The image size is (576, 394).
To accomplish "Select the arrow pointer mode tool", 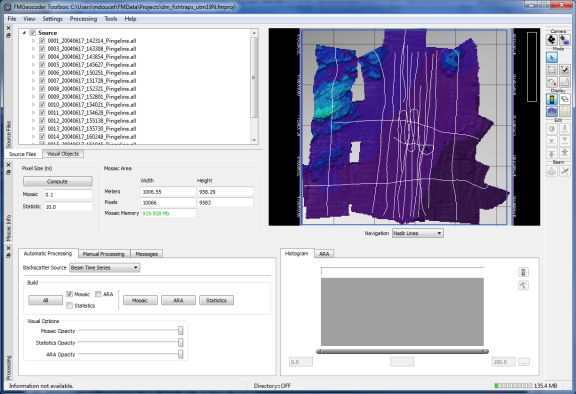I will click(x=552, y=57).
